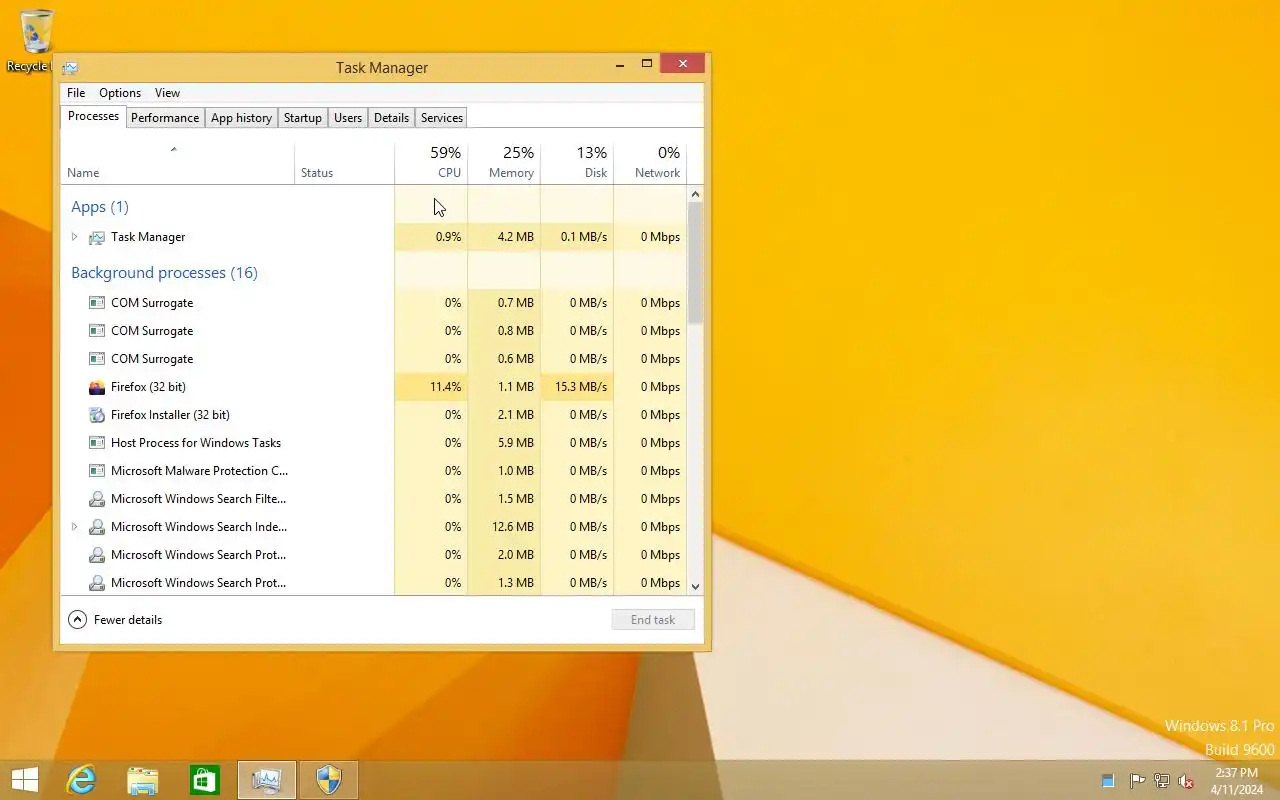Sort by the Network column header
This screenshot has height=800, width=1280.
tap(650, 162)
